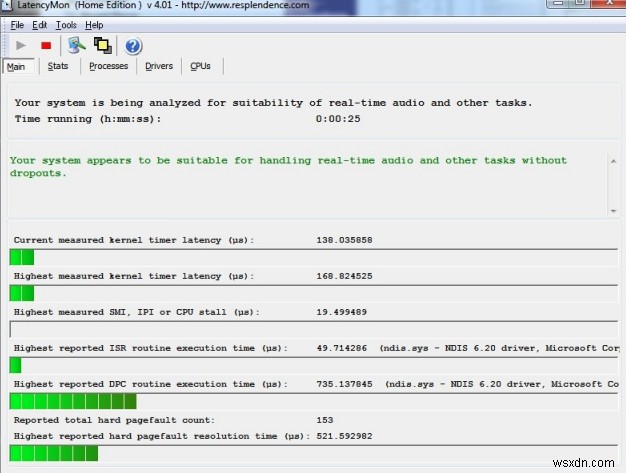Click the status message scroll down arrow

[x=614, y=211]
